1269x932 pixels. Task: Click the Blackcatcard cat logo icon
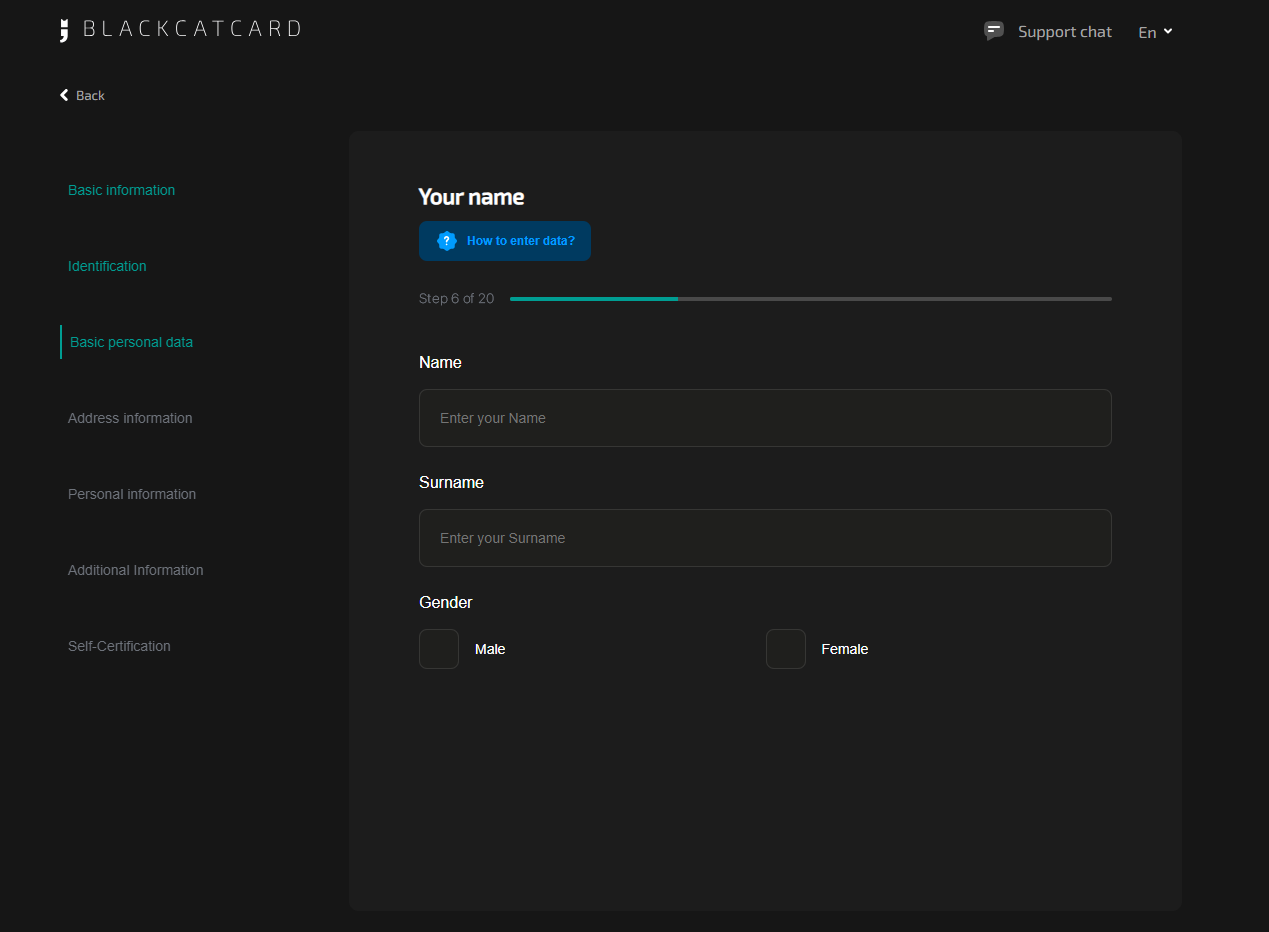coord(65,30)
